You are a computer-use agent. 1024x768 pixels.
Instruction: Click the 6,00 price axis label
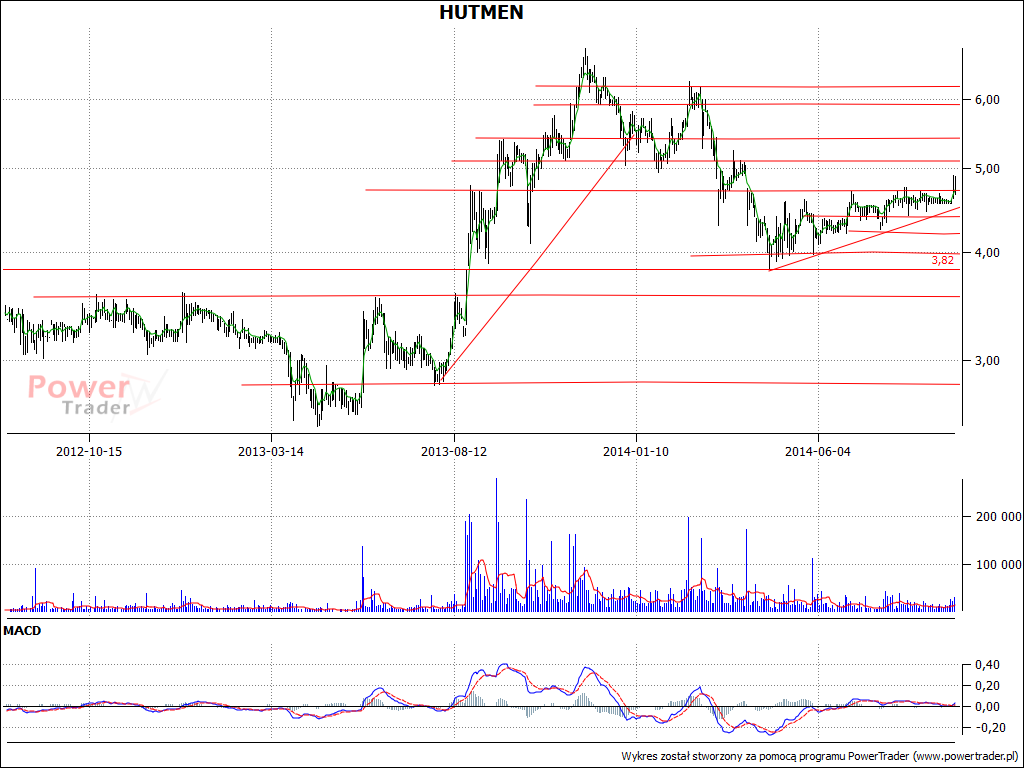987,99
